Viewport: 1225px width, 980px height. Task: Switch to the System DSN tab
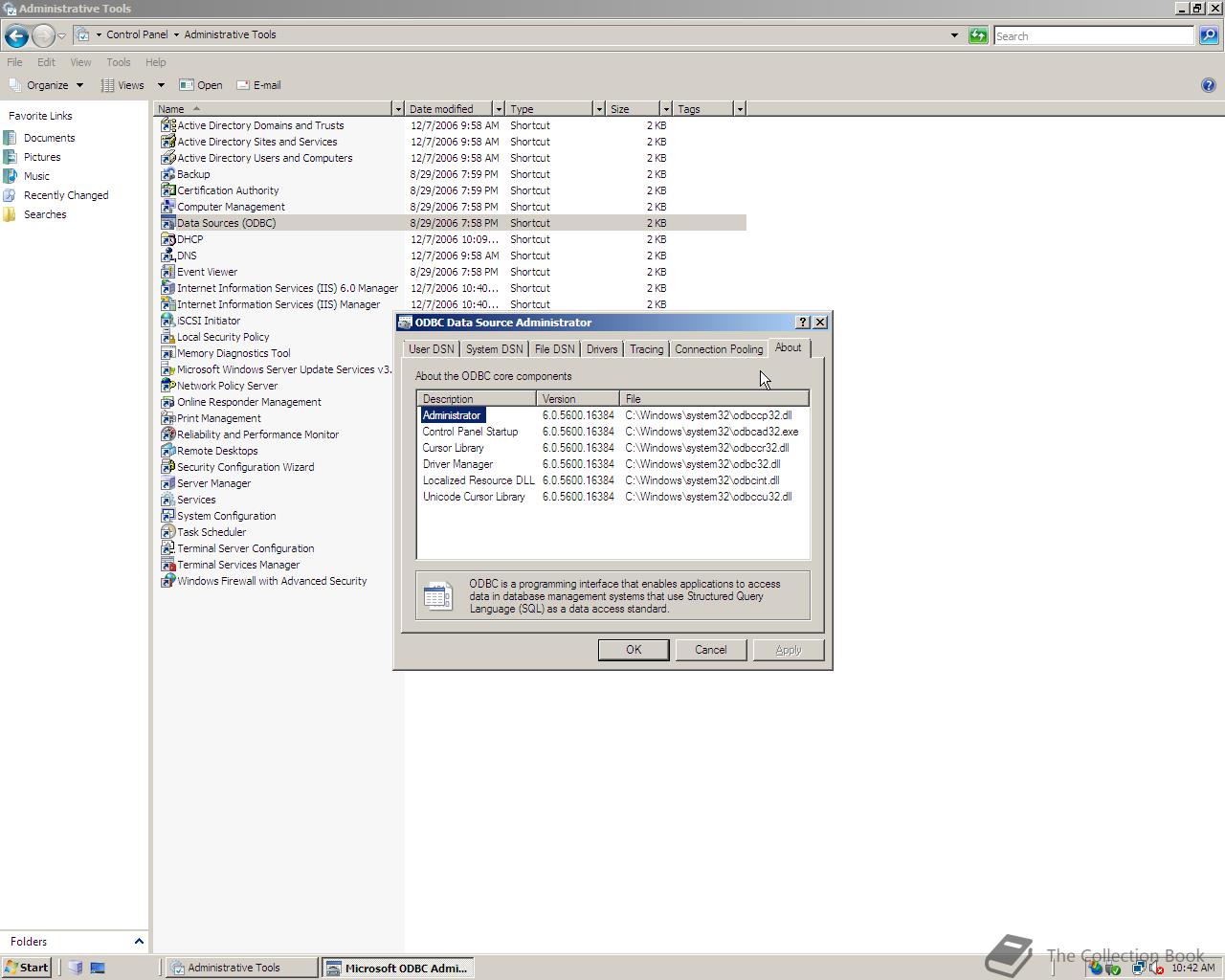coord(495,349)
